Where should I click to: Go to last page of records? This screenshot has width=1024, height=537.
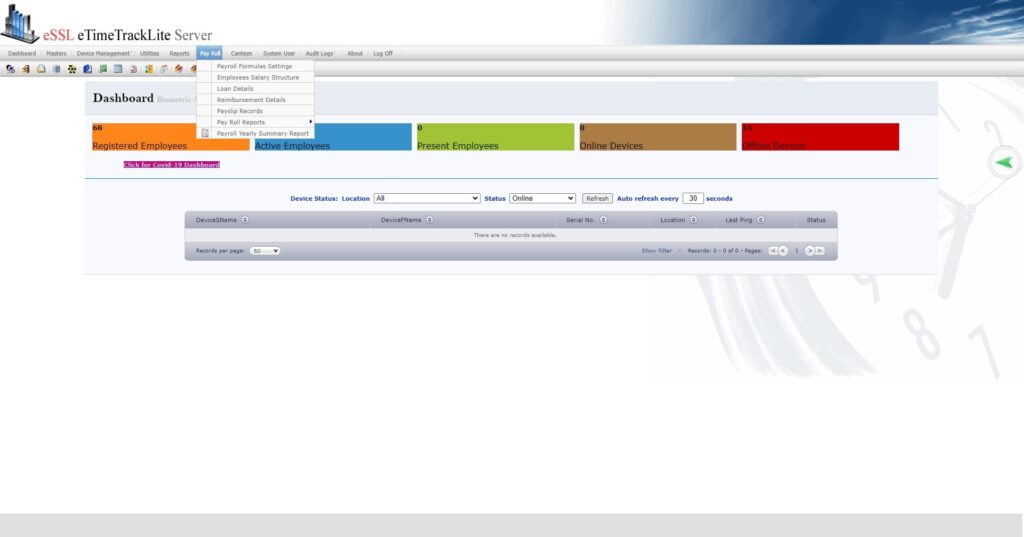820,251
